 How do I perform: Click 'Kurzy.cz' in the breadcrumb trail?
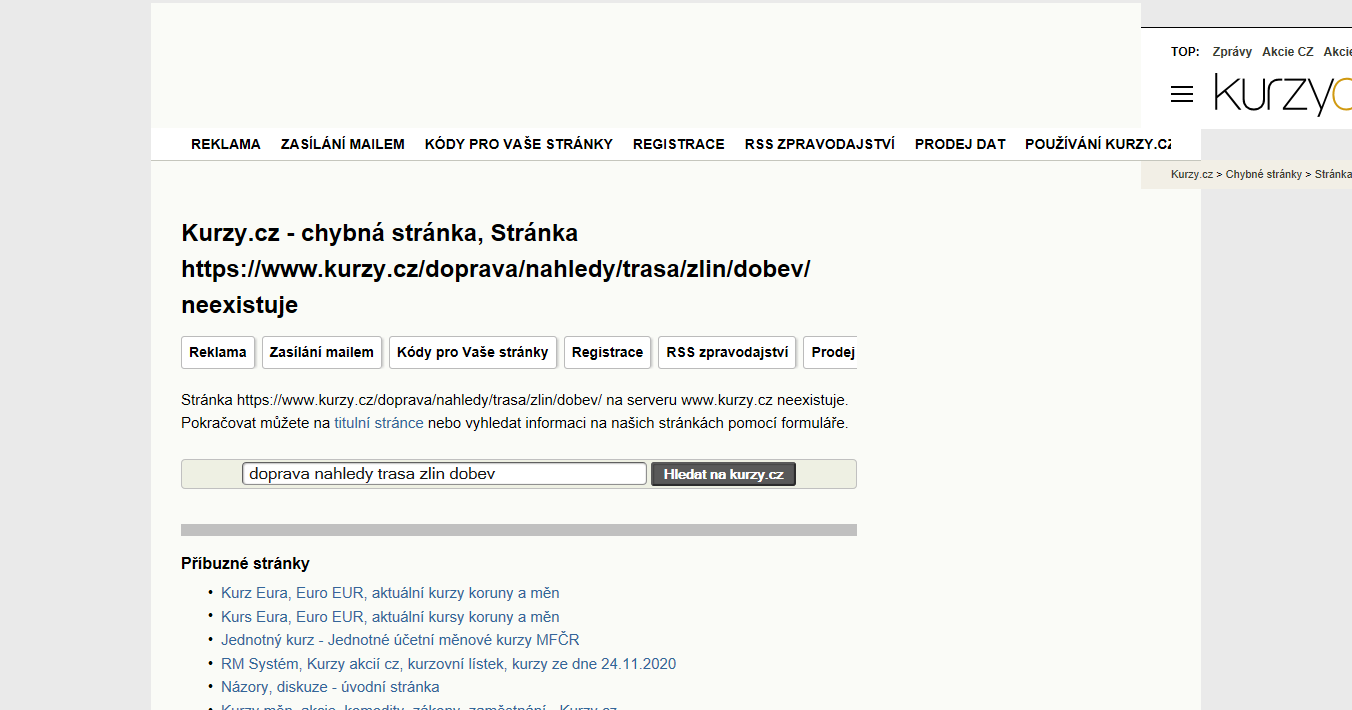[1192, 174]
